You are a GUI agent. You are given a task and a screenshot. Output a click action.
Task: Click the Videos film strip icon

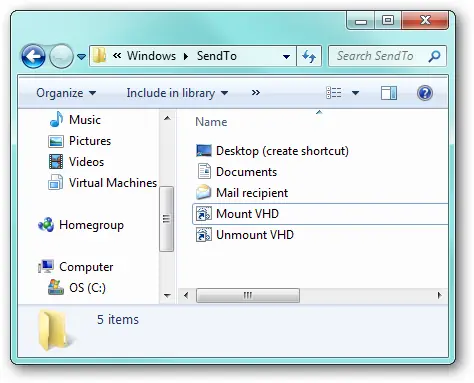(x=56, y=162)
